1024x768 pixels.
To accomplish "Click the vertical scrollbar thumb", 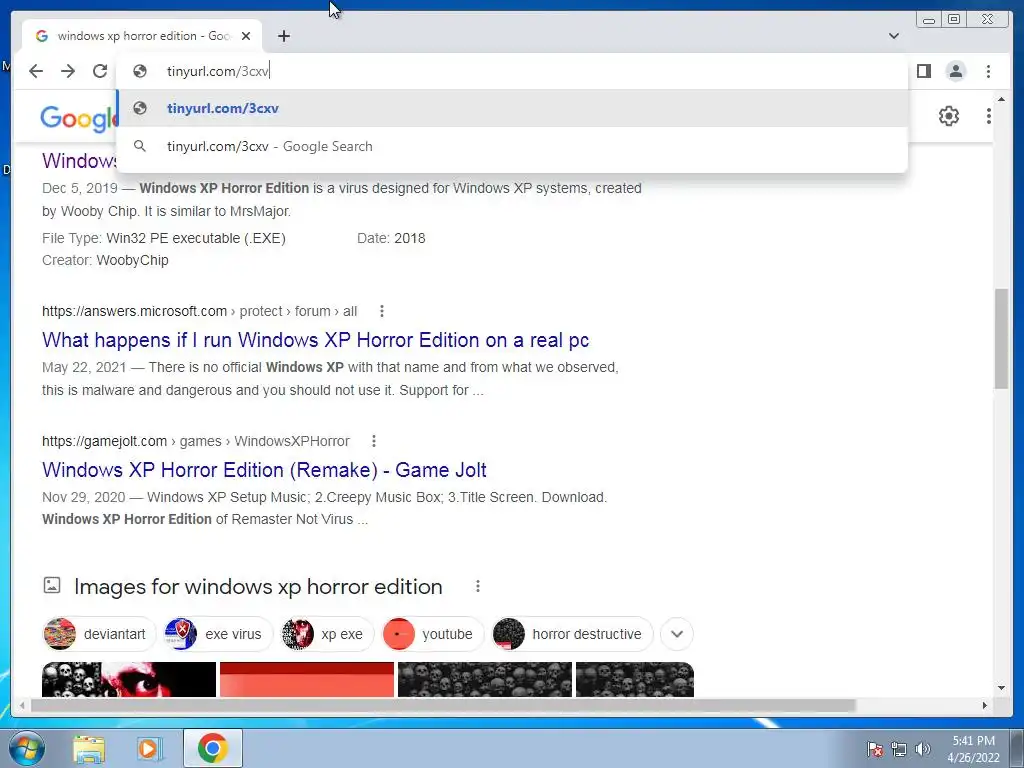I will coord(1001,338).
